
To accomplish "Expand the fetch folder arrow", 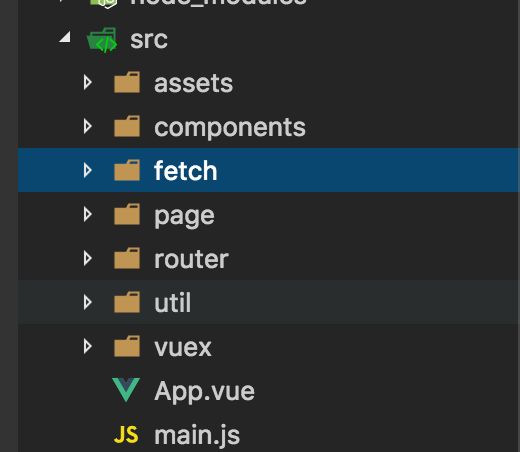I will 88,170.
